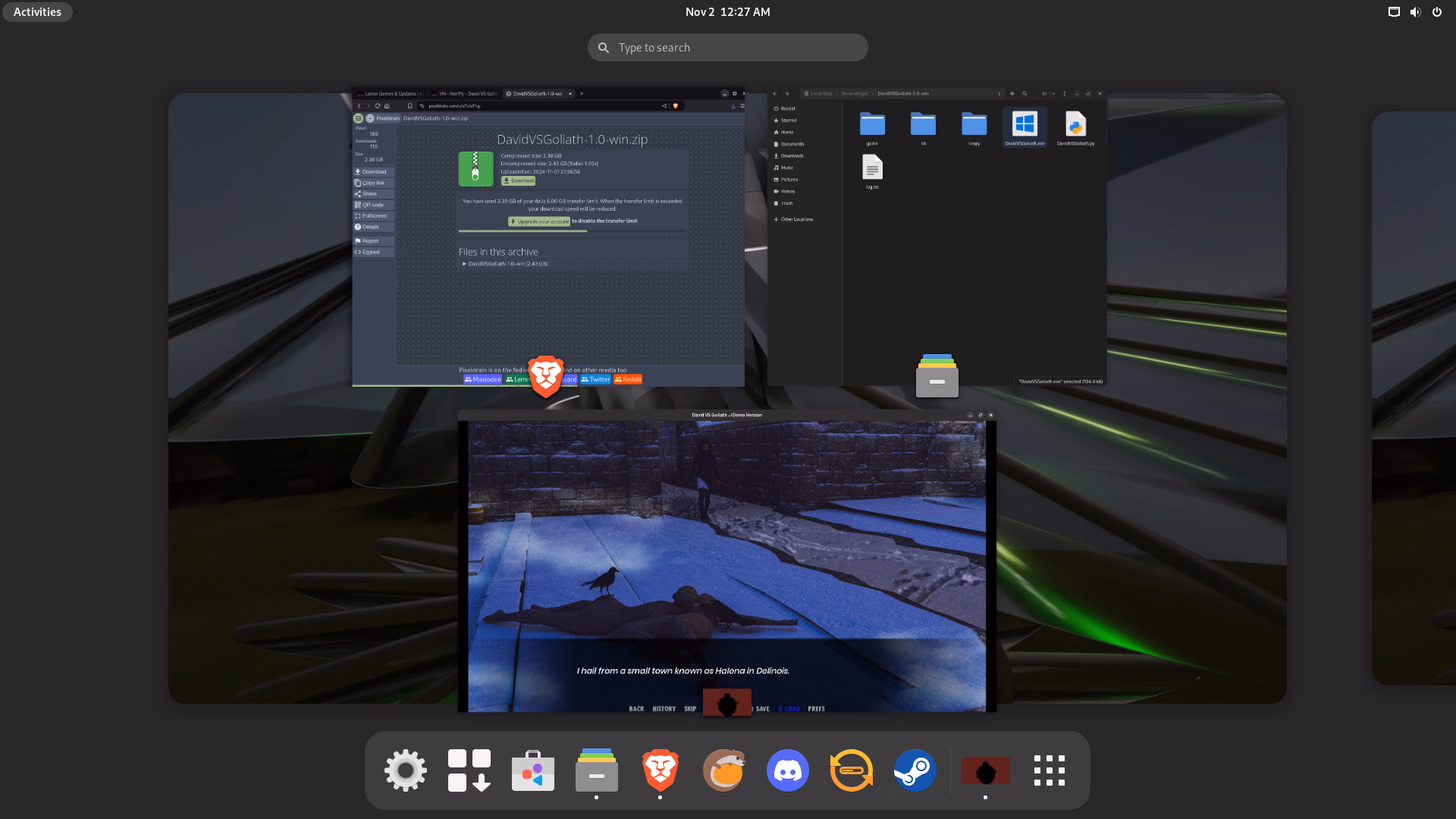Click Share in pixeldrain sidebar
The image size is (1456, 819).
click(373, 194)
